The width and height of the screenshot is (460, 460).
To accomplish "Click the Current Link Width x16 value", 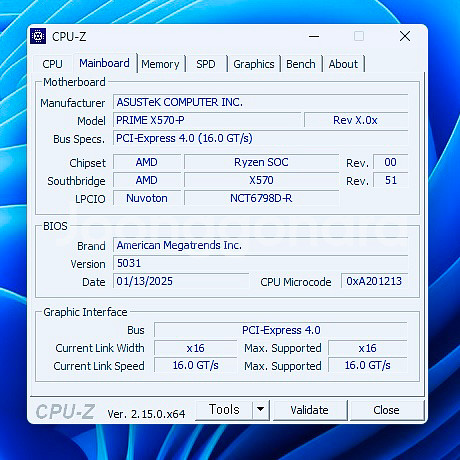I will tap(196, 348).
